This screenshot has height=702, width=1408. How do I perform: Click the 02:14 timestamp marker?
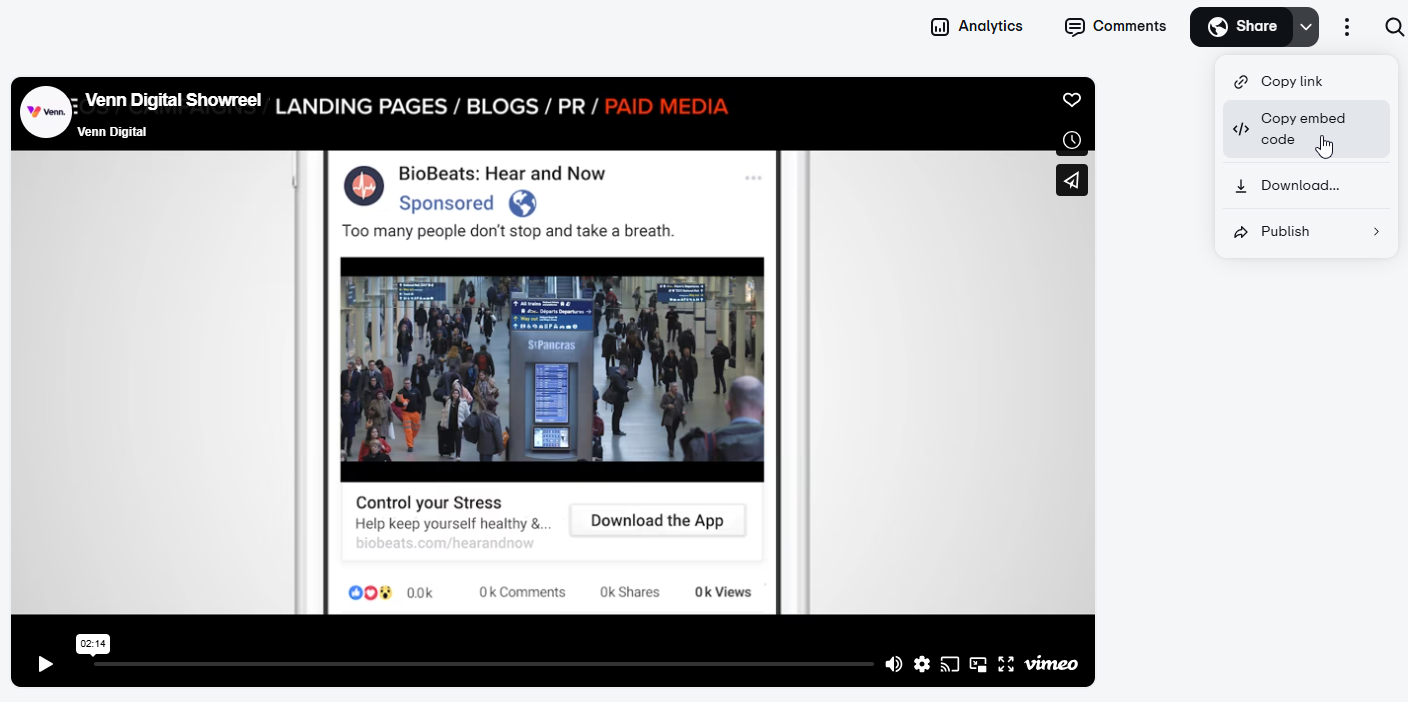coord(93,644)
